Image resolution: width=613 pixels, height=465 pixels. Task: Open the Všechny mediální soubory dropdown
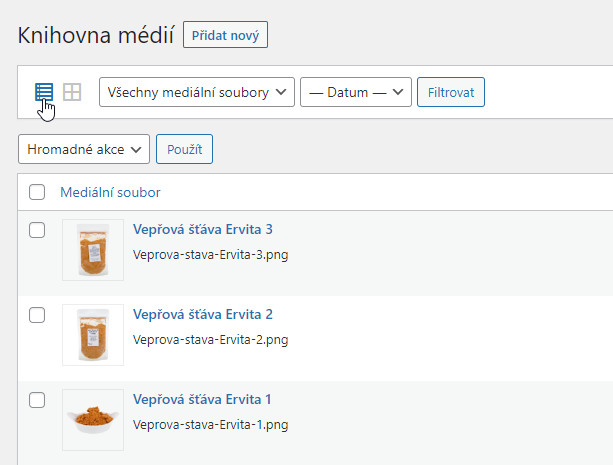tap(197, 92)
